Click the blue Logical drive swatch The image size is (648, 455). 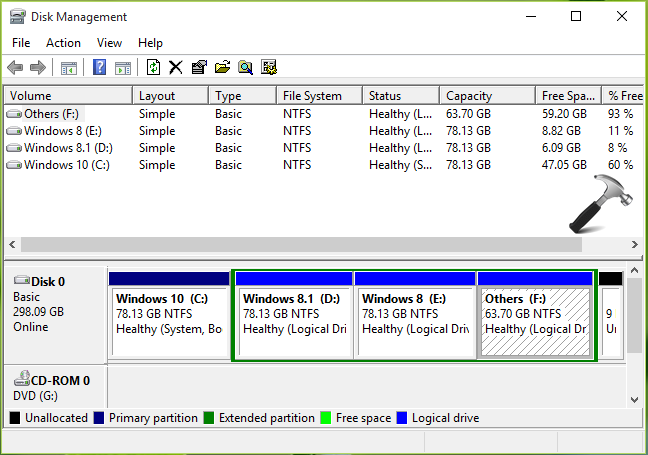pyautogui.click(x=402, y=418)
